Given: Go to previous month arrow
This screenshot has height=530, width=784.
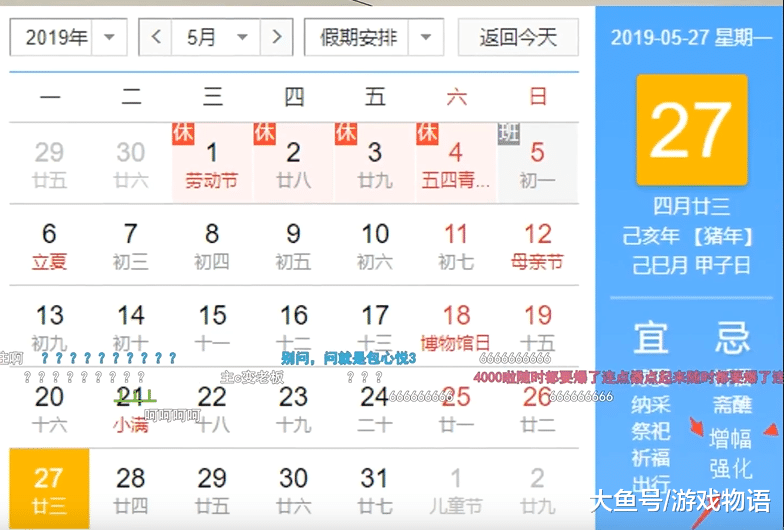Looking at the screenshot, I should point(156,37).
